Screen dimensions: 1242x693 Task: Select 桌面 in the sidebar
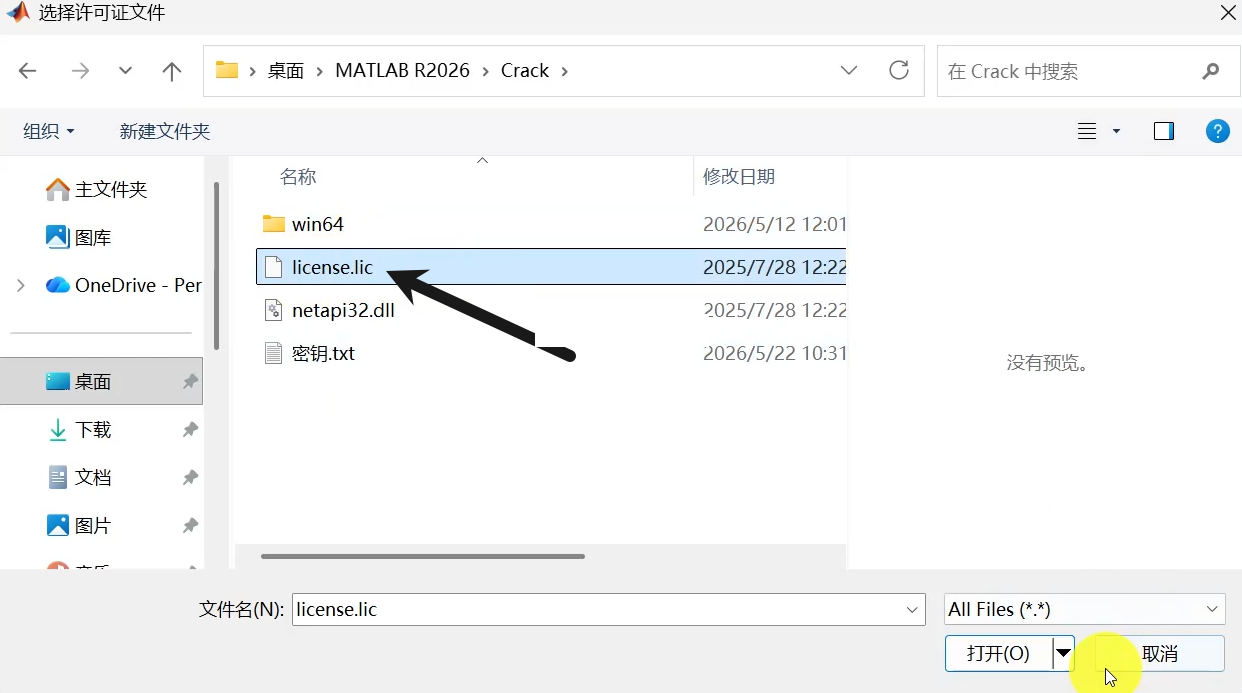[x=101, y=381]
